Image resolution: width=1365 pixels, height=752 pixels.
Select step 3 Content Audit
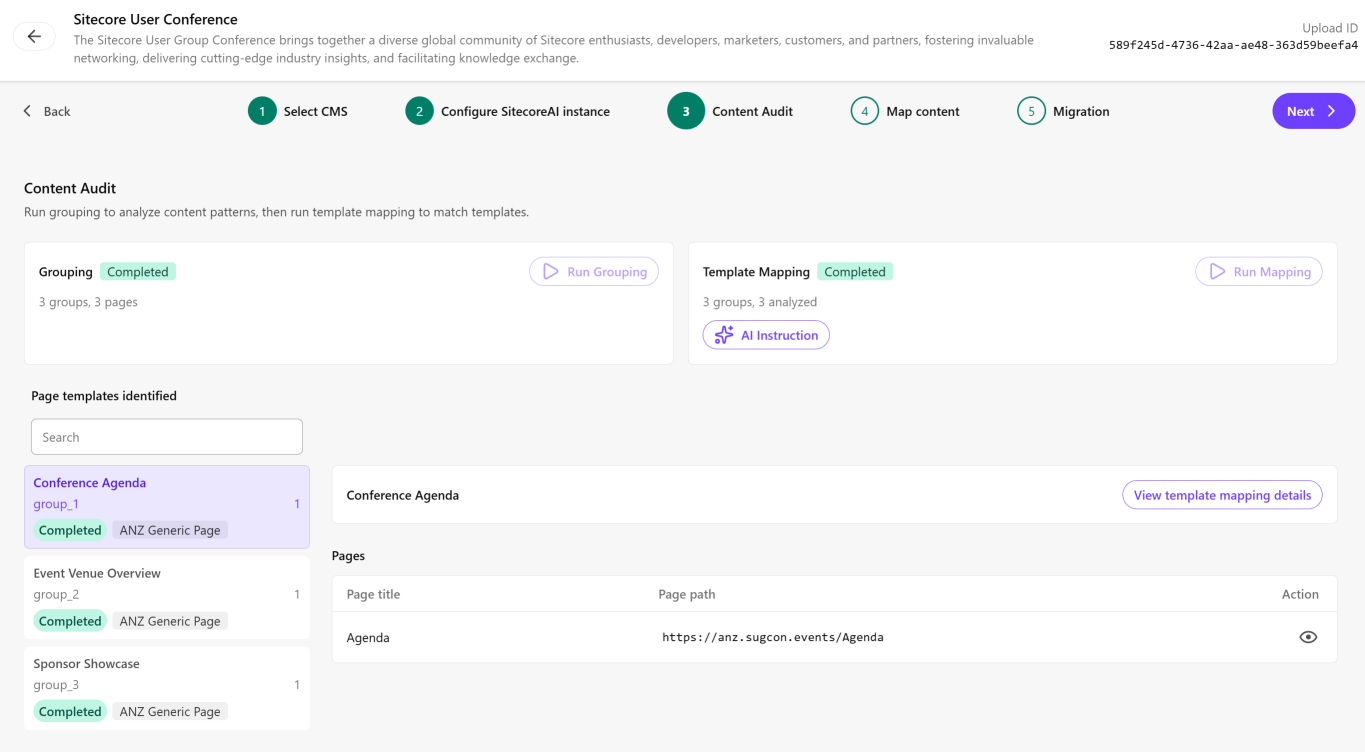(x=730, y=111)
